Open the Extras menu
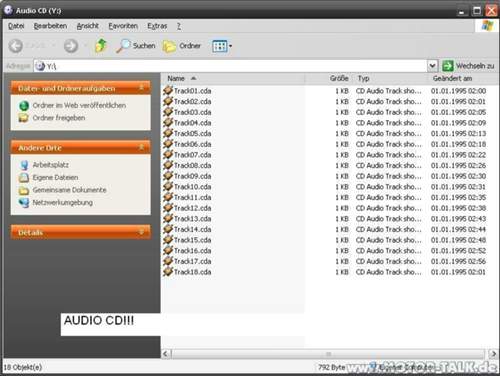 157,26
